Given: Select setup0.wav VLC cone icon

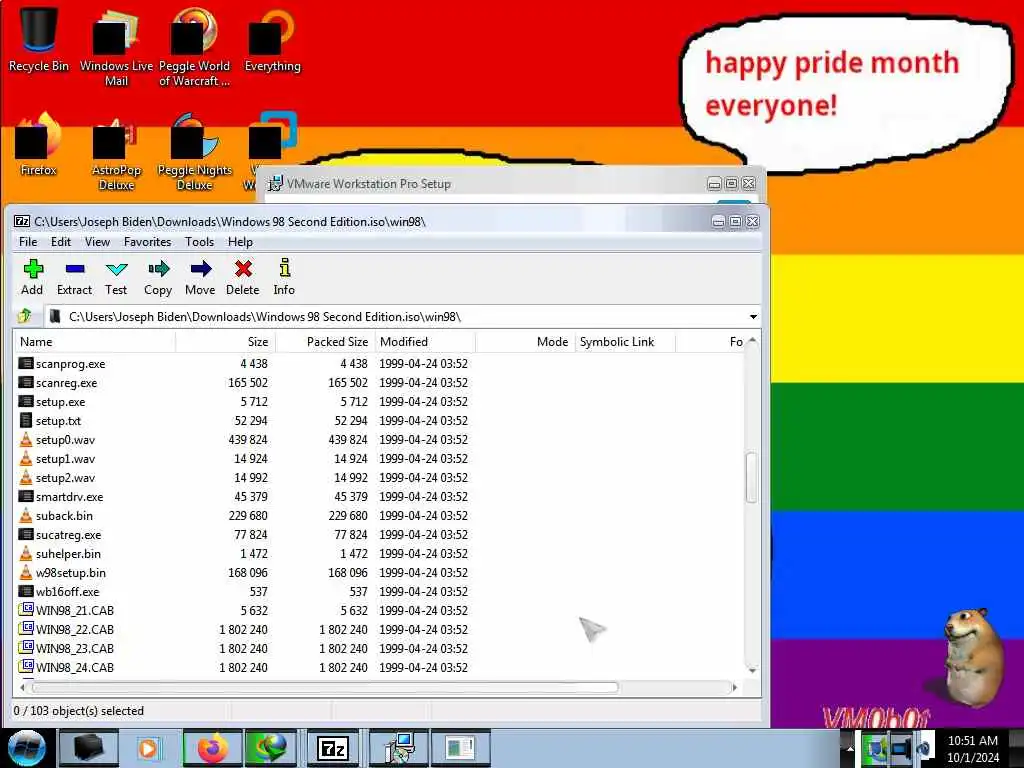Looking at the screenshot, I should coord(26,439).
